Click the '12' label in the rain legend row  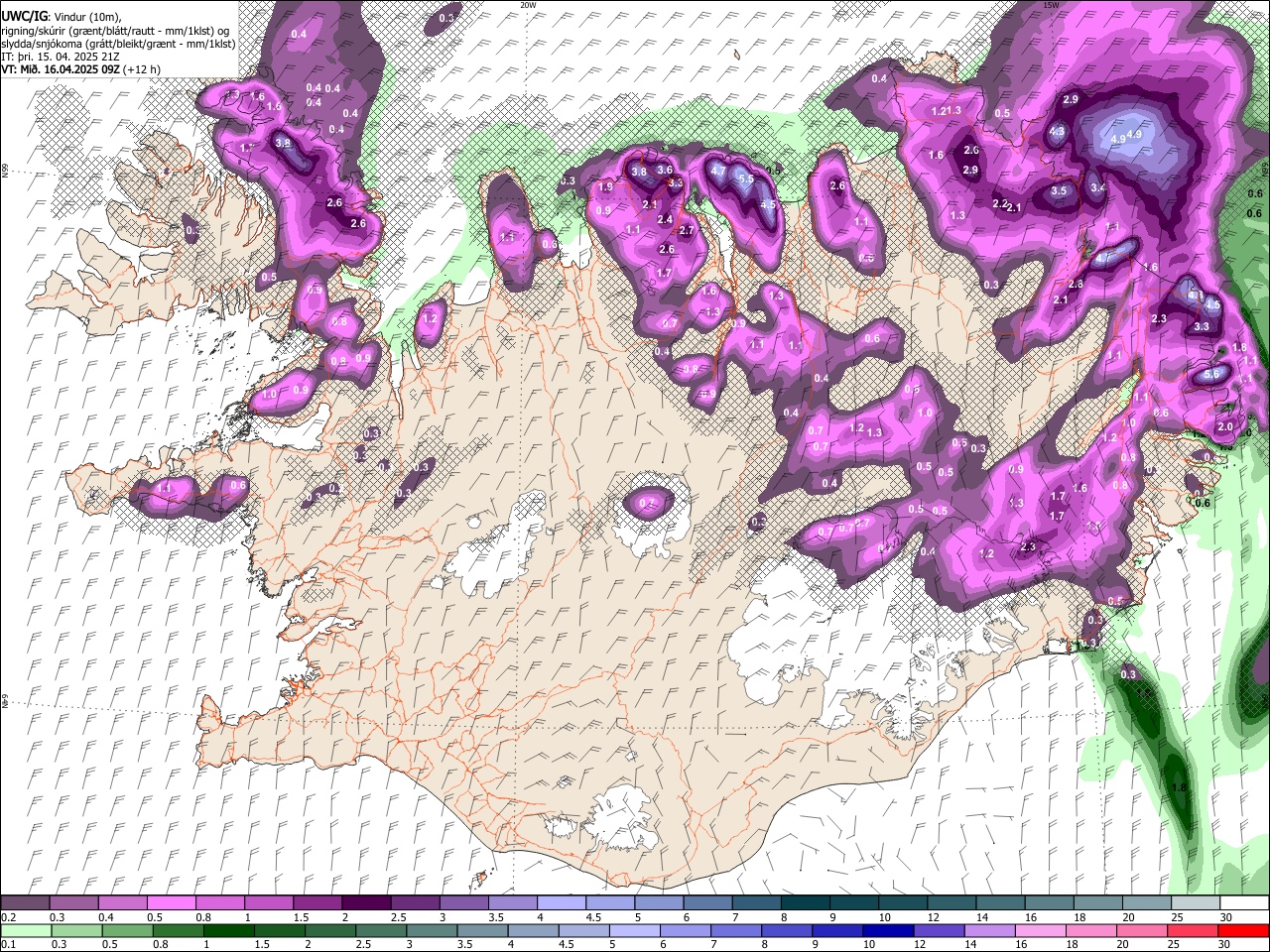tap(920, 944)
